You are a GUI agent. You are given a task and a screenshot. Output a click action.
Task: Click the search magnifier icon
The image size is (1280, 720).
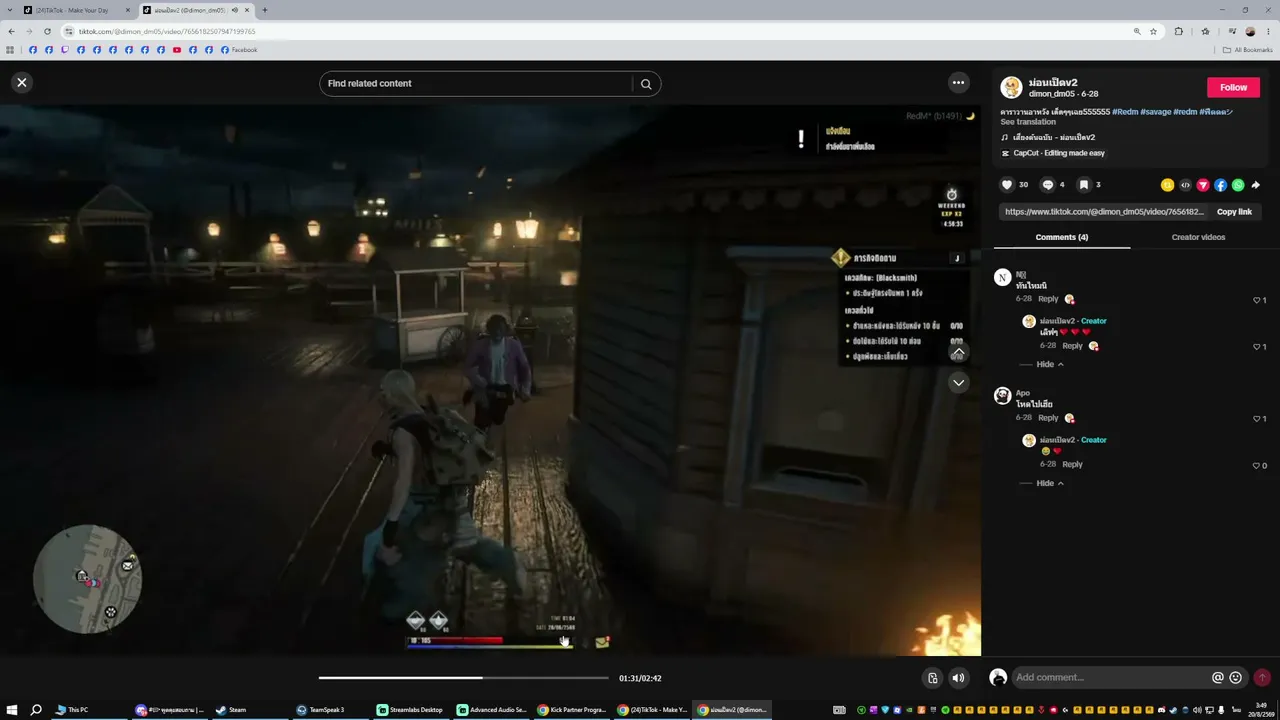[x=646, y=84]
